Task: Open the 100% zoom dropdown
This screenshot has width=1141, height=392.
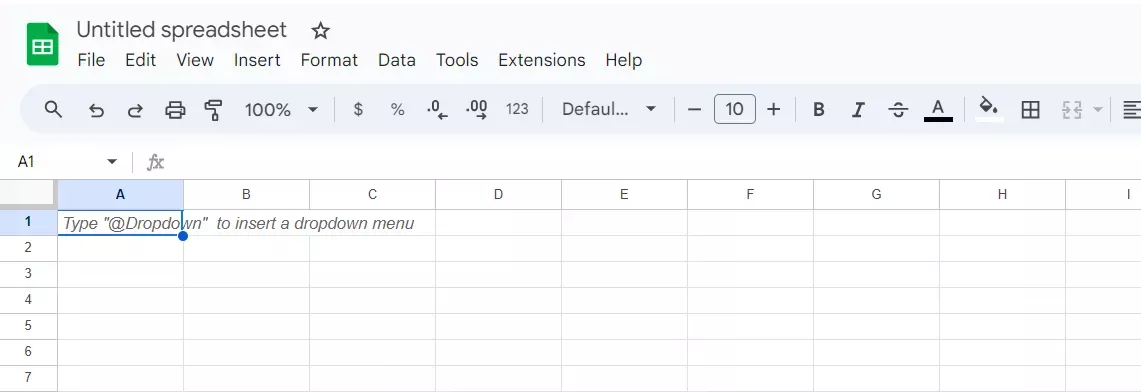Action: (x=282, y=110)
